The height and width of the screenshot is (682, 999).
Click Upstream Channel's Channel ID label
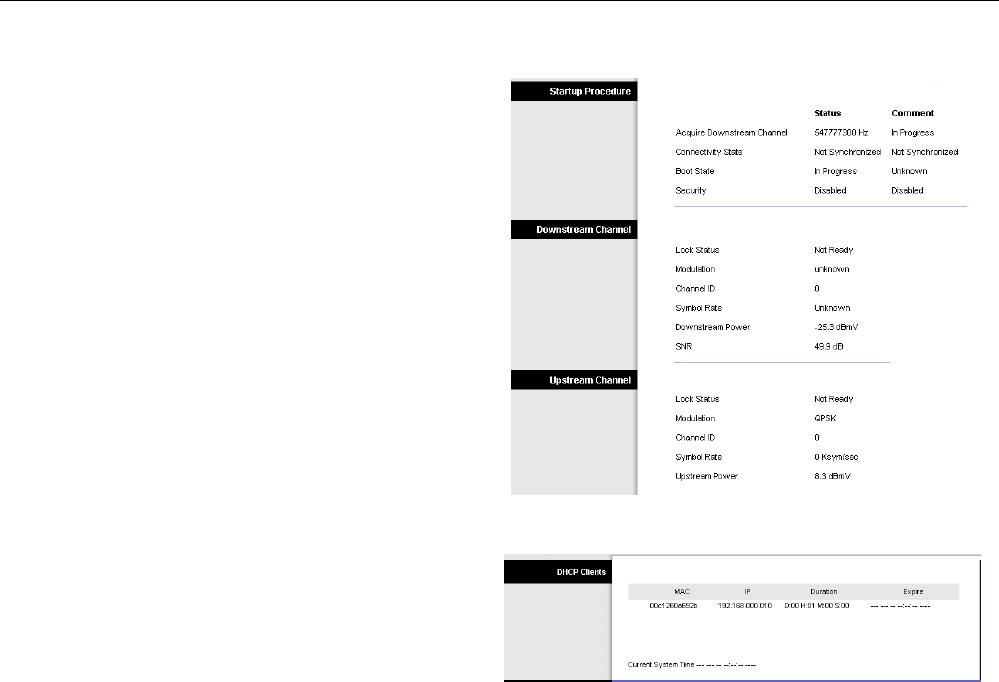point(695,437)
